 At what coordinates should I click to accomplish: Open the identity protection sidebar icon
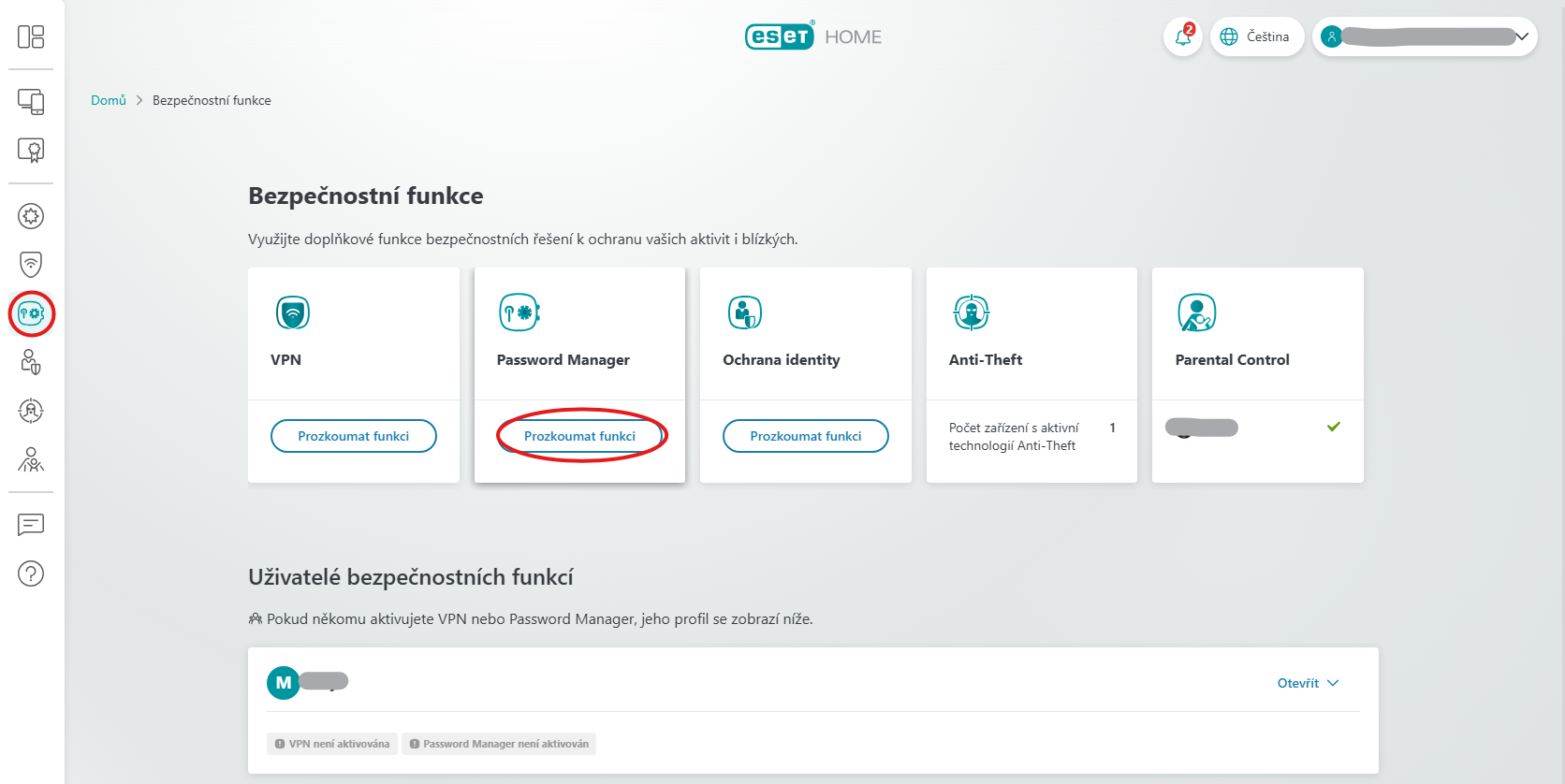pyautogui.click(x=31, y=362)
